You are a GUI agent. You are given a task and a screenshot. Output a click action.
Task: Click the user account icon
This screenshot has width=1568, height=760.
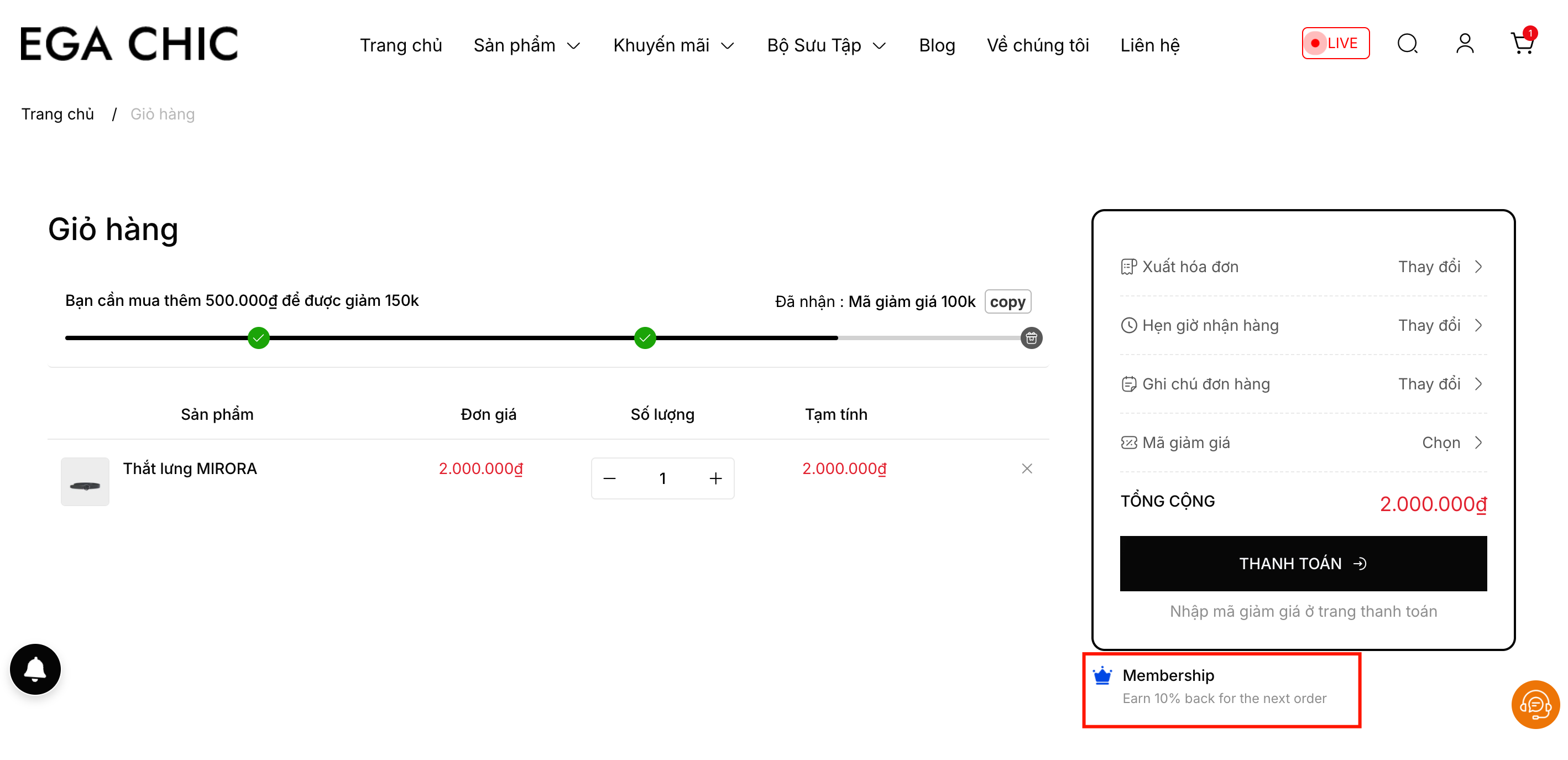pos(1464,44)
